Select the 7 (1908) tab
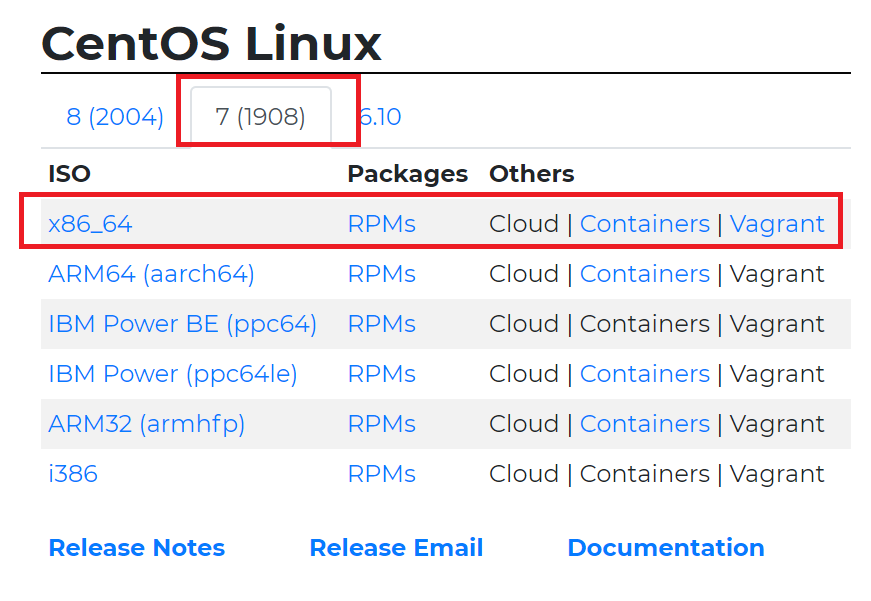This screenshot has height=601, width=871. pyautogui.click(x=261, y=117)
